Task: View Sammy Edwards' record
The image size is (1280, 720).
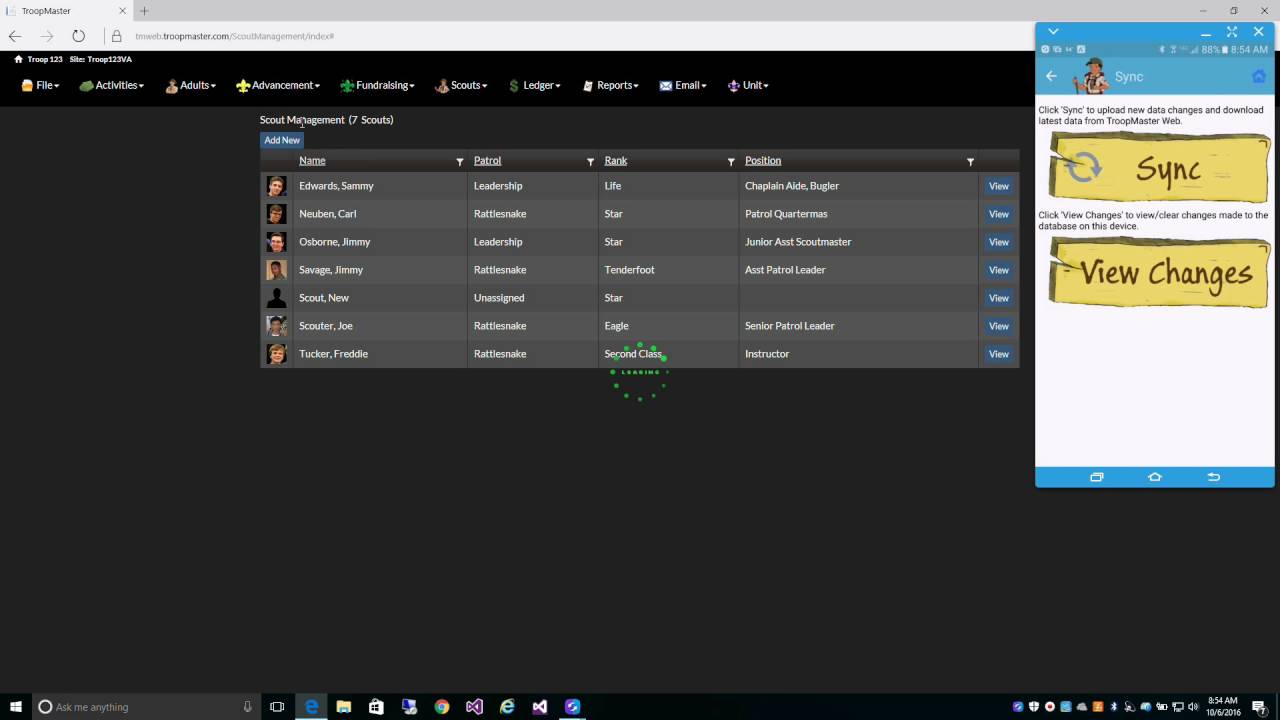Action: (998, 186)
